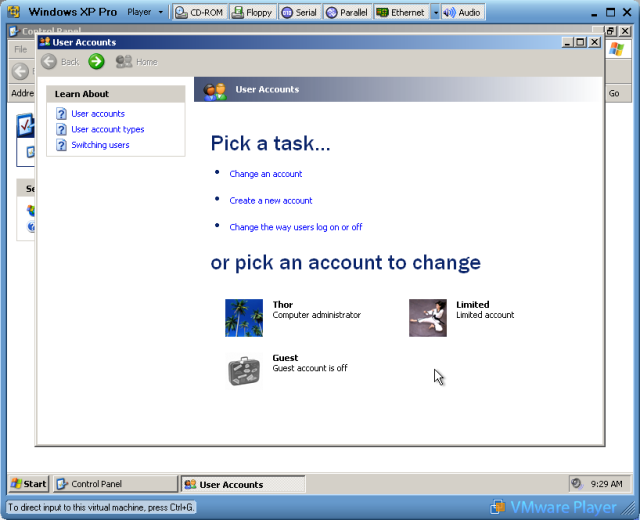Click the Windows flag logo in Control Panel
Image resolution: width=640 pixels, height=520 pixels.
616,49
